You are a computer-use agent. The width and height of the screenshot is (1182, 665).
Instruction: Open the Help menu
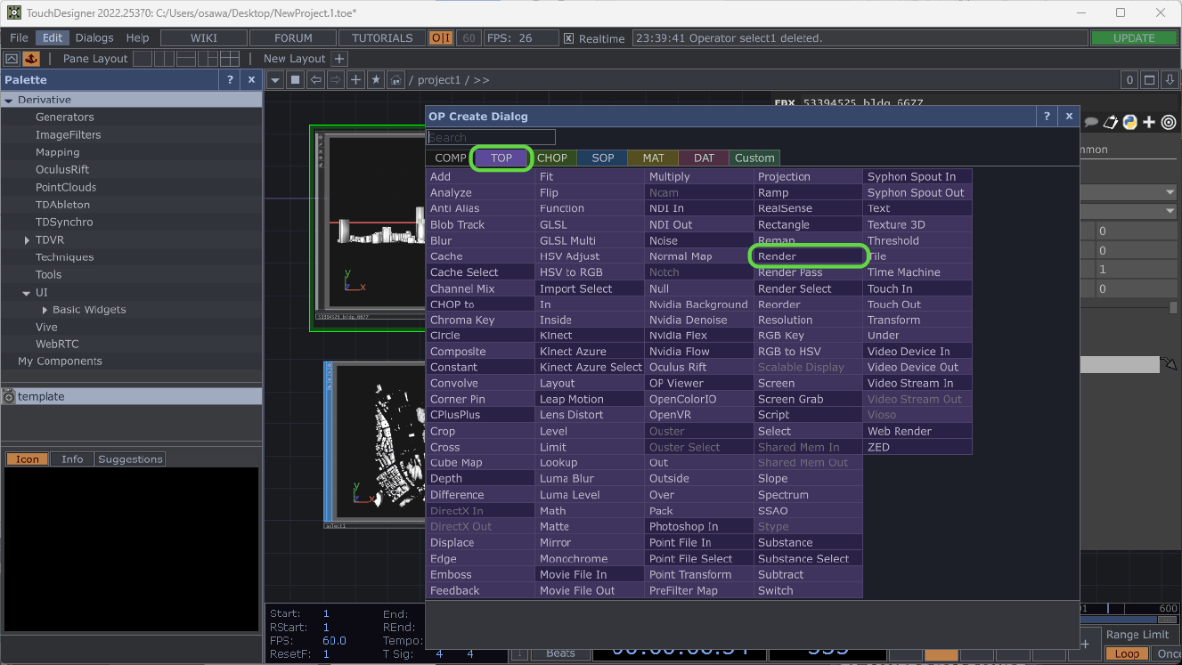click(137, 38)
